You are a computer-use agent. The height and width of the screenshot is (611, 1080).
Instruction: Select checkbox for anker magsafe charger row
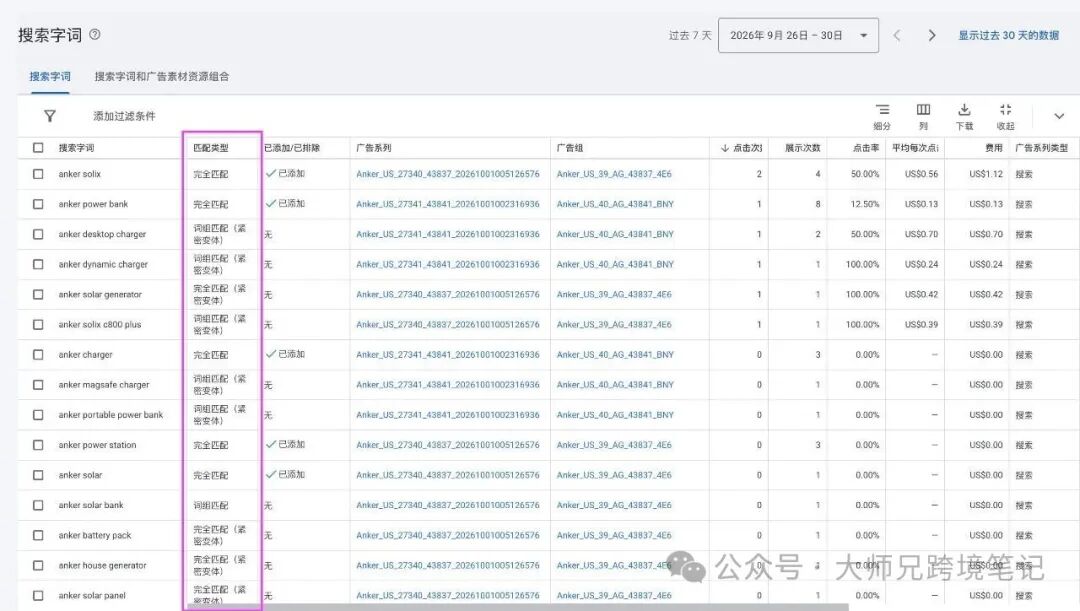point(38,385)
